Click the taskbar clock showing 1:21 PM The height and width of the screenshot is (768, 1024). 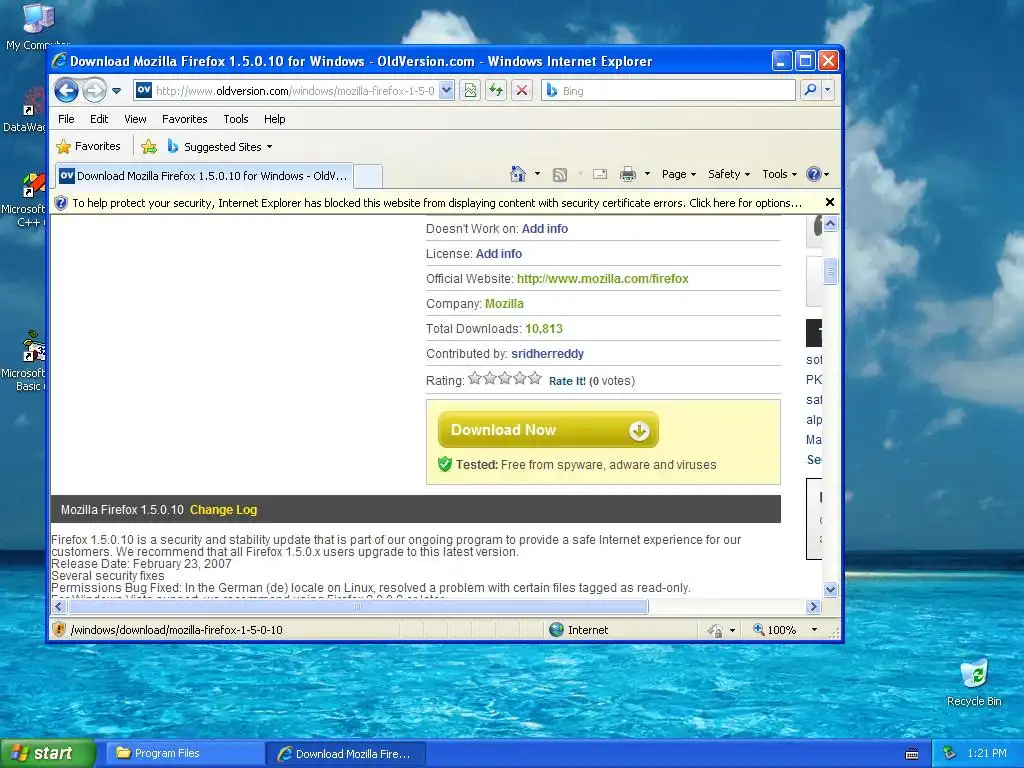coord(987,753)
